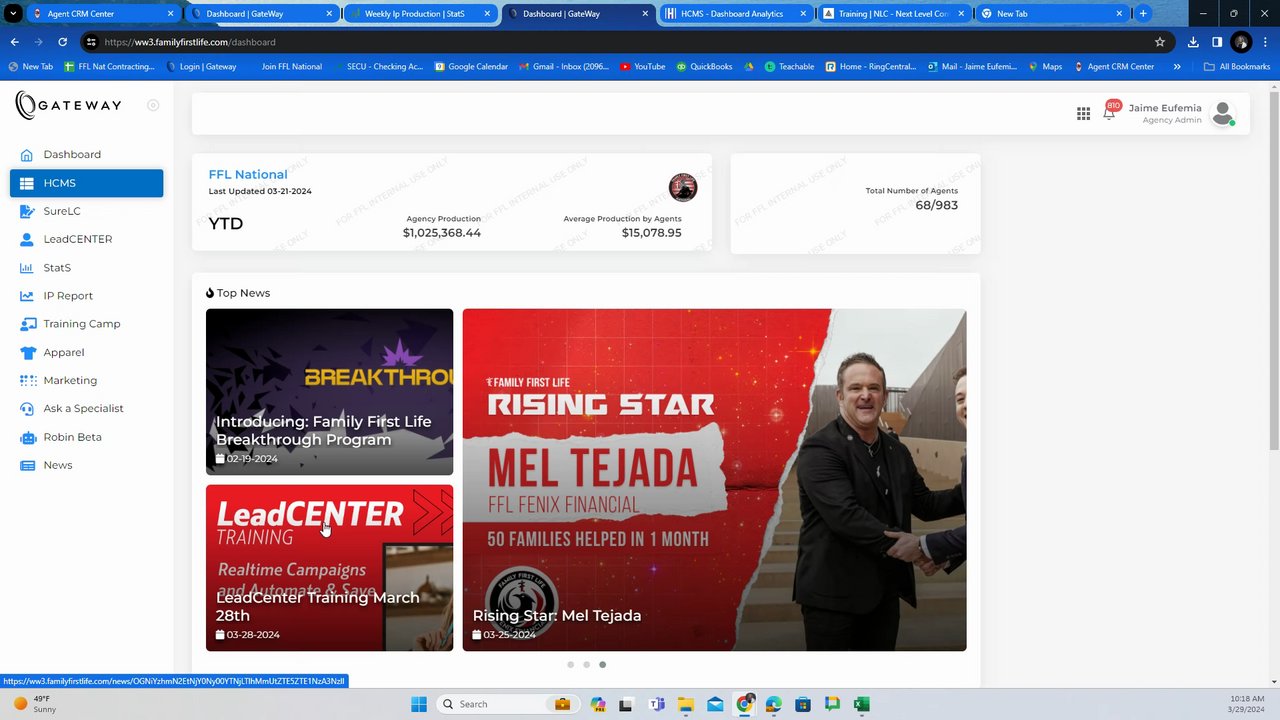Open Login Gateway bookmark
Screen dimensions: 1280x720
pos(201,67)
